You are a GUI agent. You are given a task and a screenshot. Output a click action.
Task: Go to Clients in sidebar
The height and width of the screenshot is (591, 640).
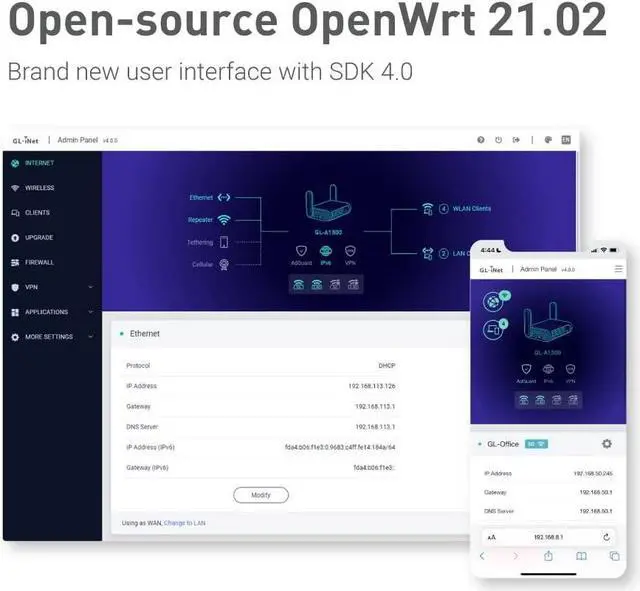tap(36, 213)
